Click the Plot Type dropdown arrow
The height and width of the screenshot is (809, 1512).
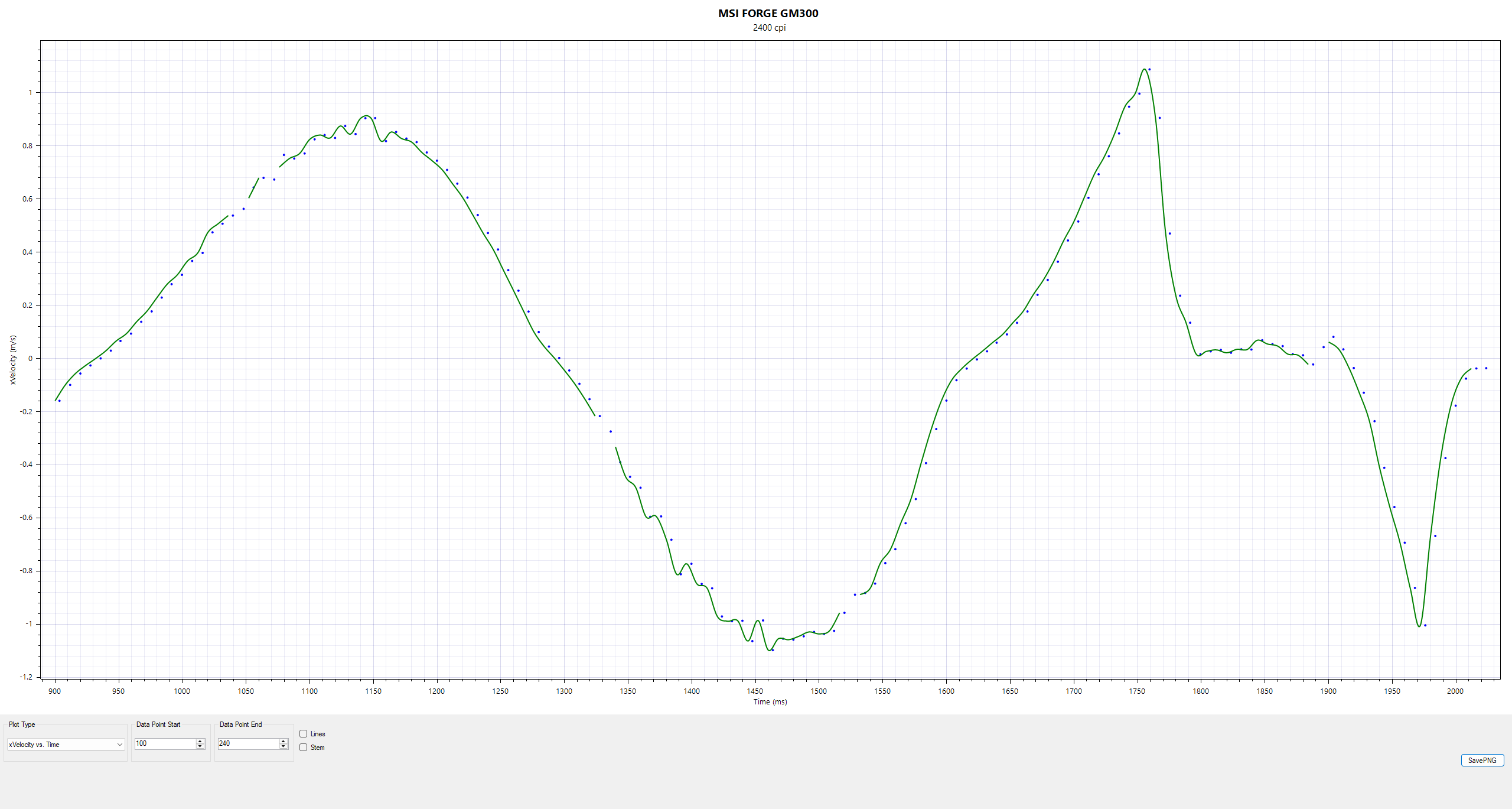click(120, 745)
